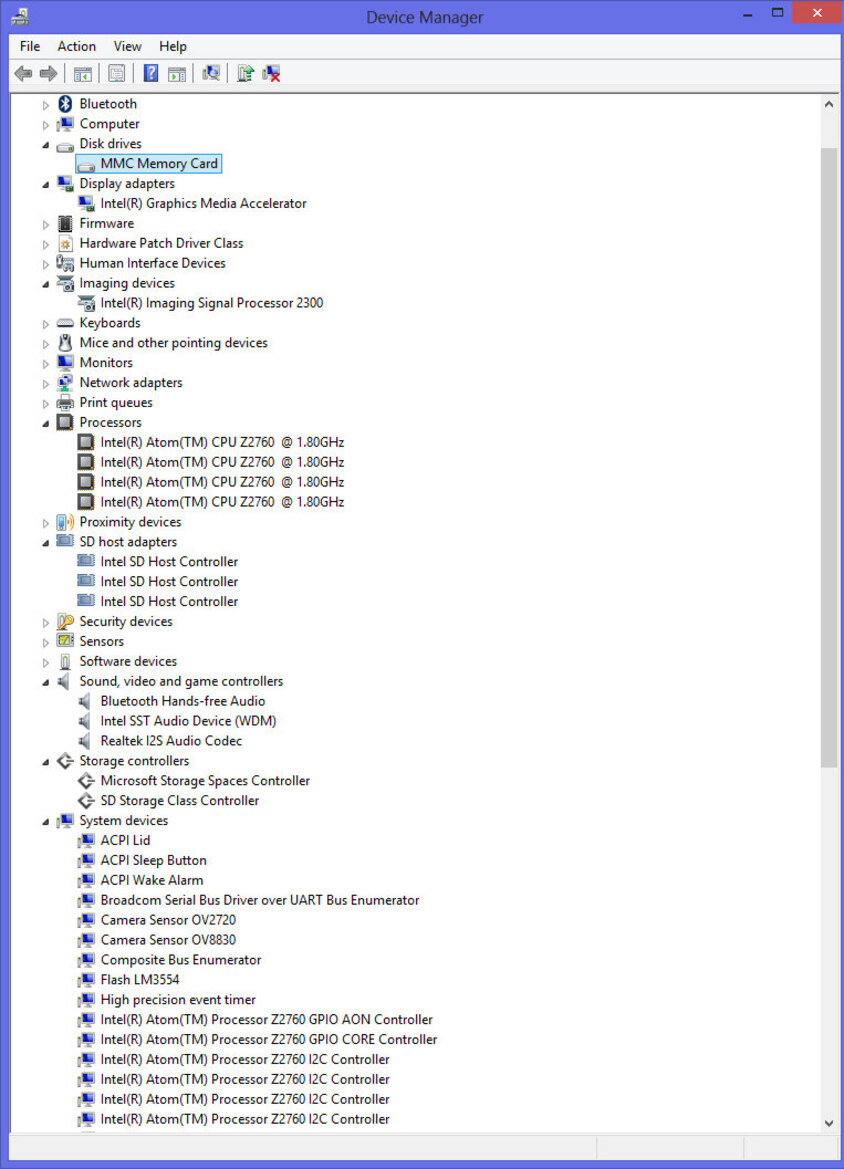This screenshot has width=844, height=1169.
Task: Click the Device Manager title bar app icon
Action: [x=20, y=16]
